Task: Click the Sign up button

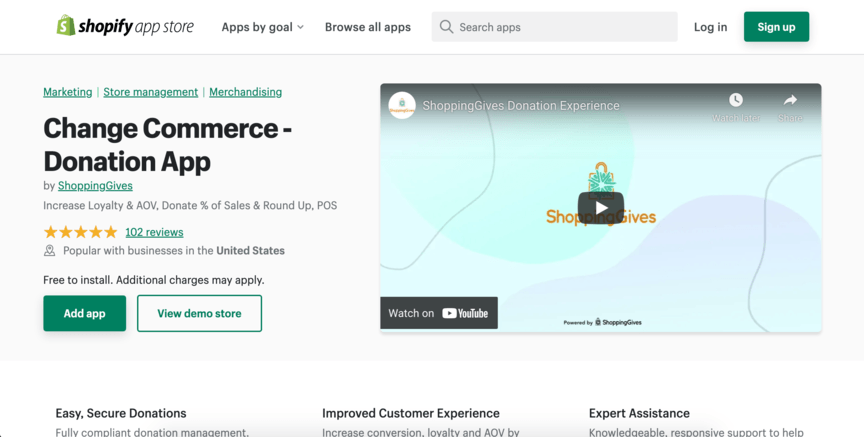Action: 776,27
